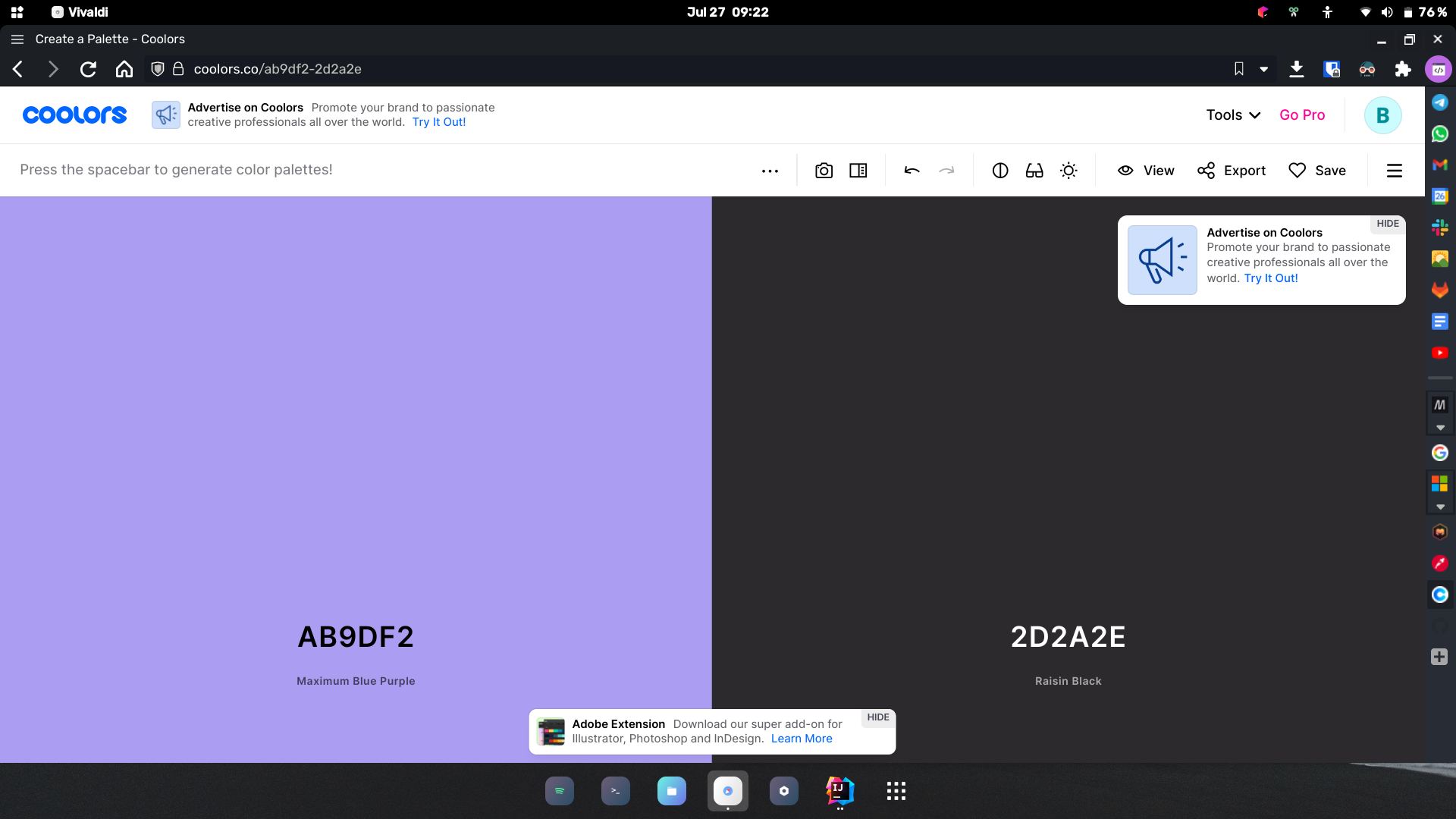Screen dimensions: 1456x819
Task: Undo the last palette change
Action: point(911,170)
